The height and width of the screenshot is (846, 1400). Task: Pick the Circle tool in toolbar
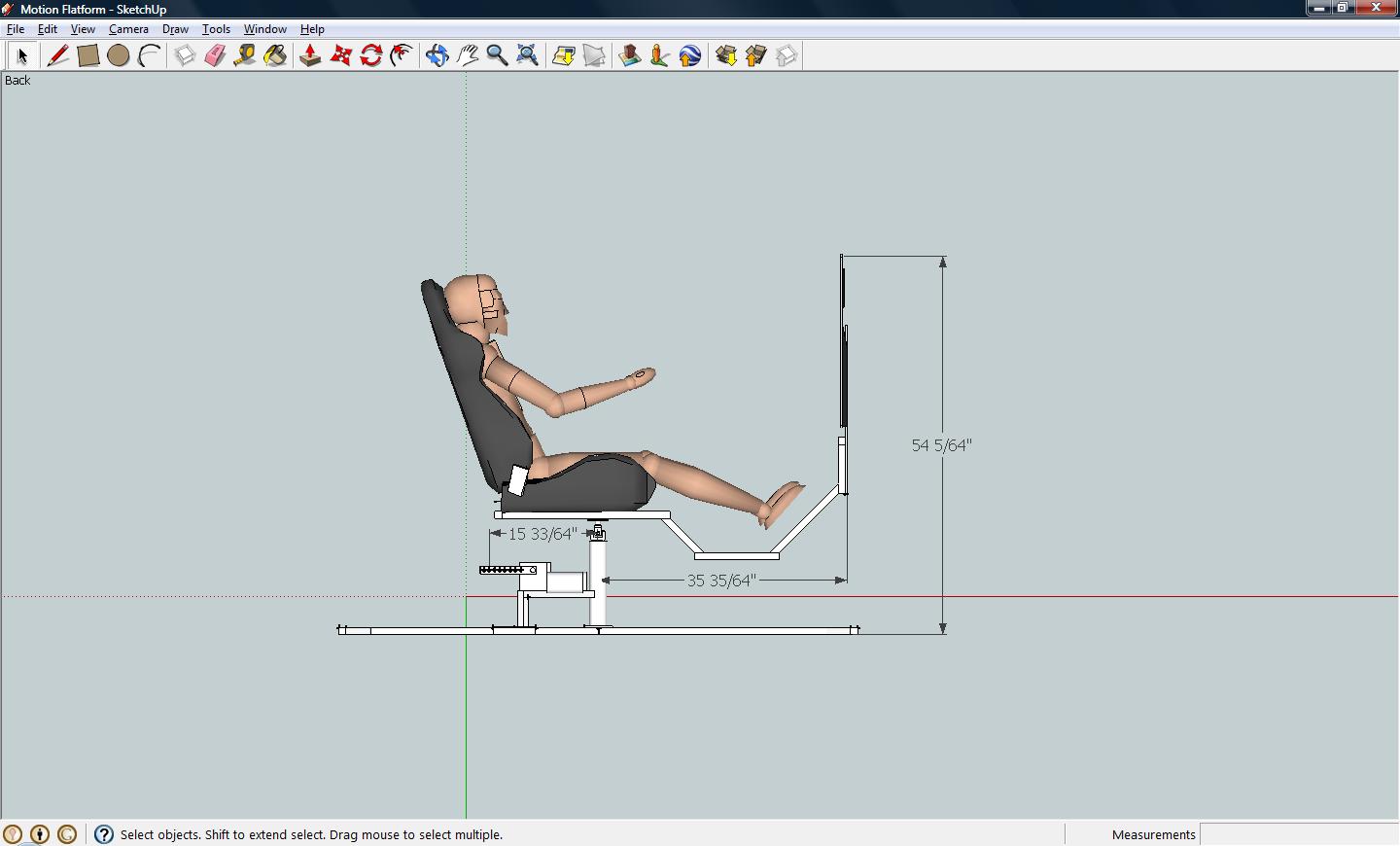coord(119,55)
